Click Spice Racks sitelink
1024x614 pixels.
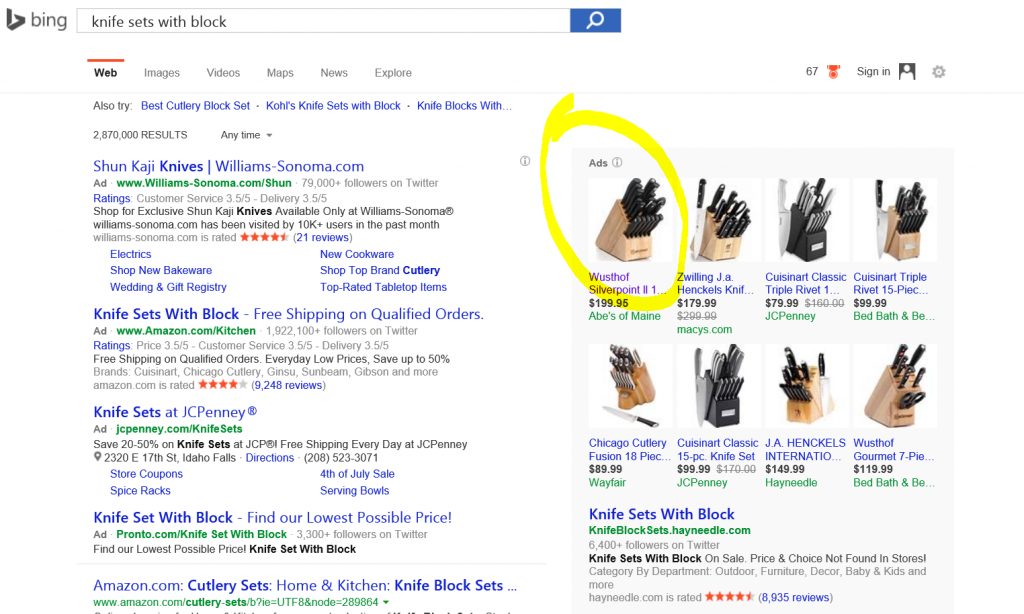140,491
